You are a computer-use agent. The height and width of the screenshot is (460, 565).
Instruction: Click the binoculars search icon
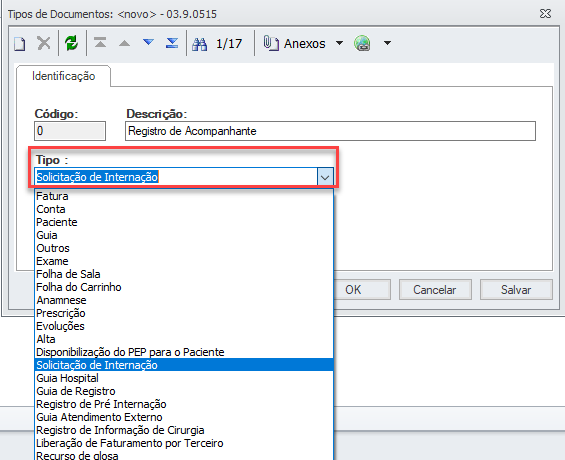point(200,44)
